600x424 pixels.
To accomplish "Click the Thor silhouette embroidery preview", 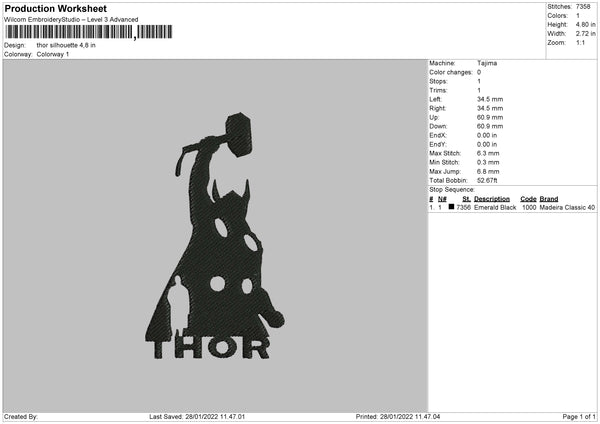I will pos(215,236).
